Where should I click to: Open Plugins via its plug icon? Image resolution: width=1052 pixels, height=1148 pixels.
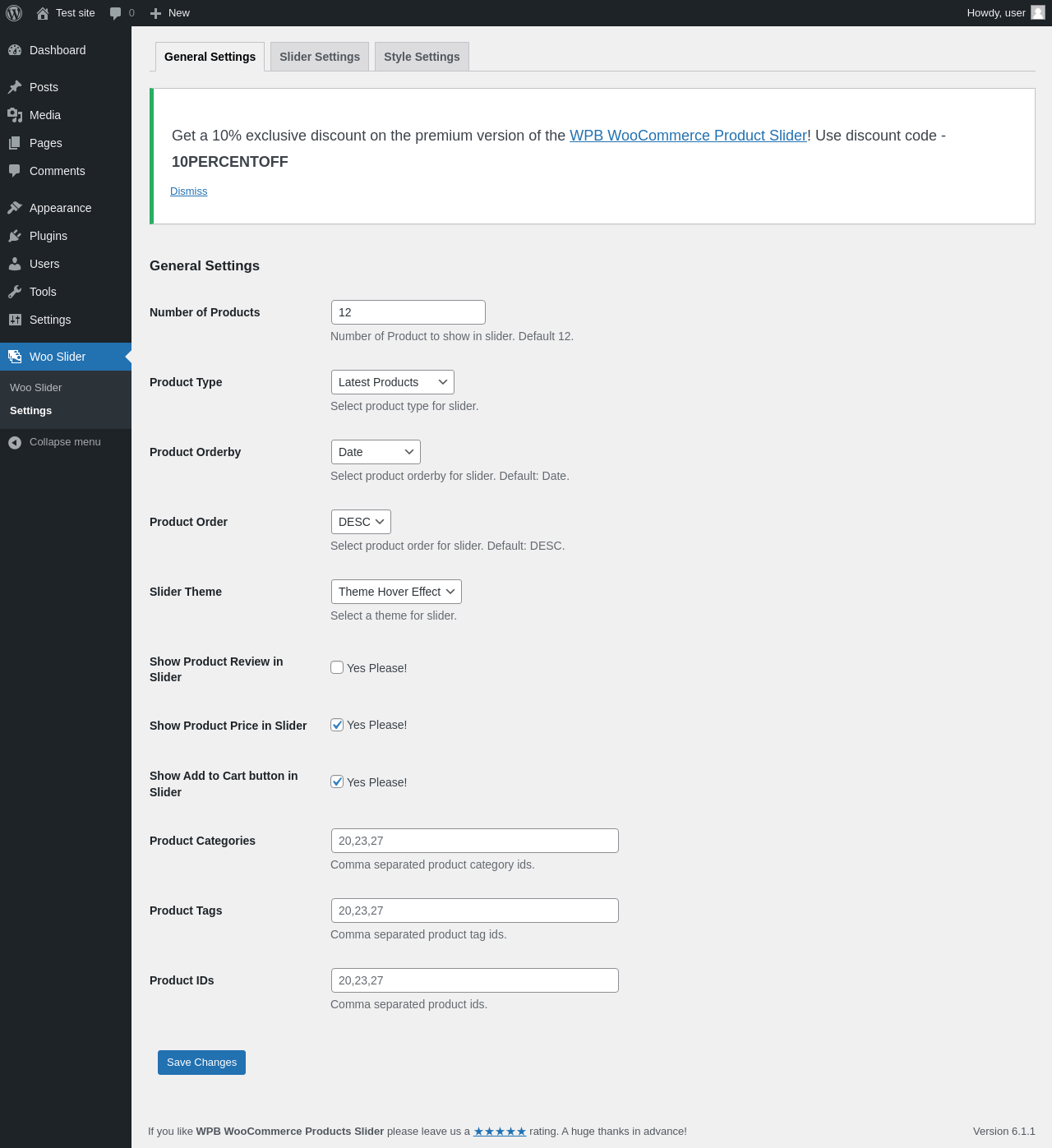point(15,236)
